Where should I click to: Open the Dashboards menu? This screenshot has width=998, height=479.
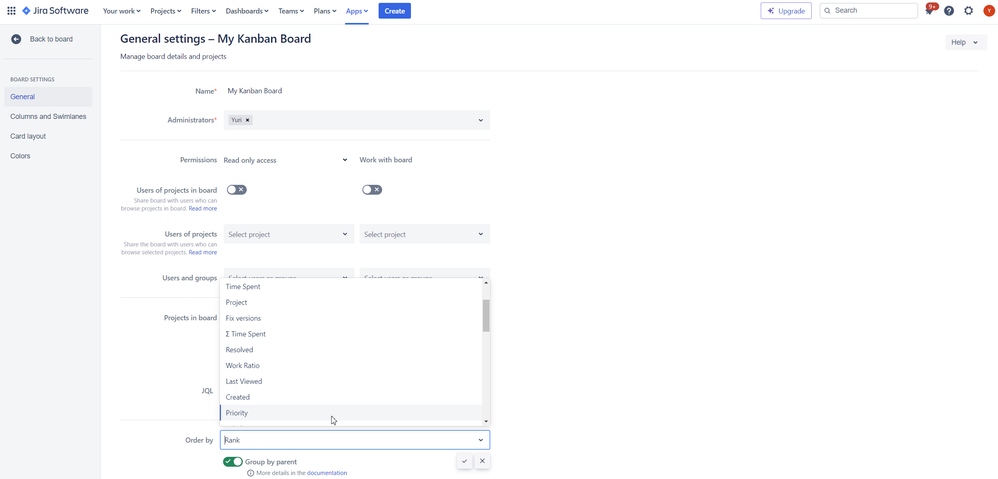247,11
